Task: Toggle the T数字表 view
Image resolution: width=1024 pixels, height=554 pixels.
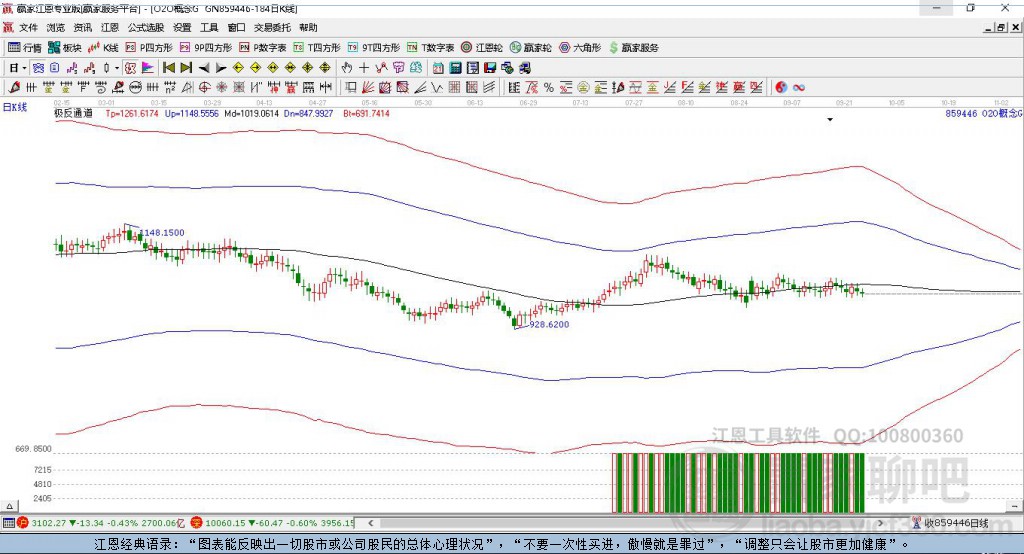Action: click(x=431, y=47)
